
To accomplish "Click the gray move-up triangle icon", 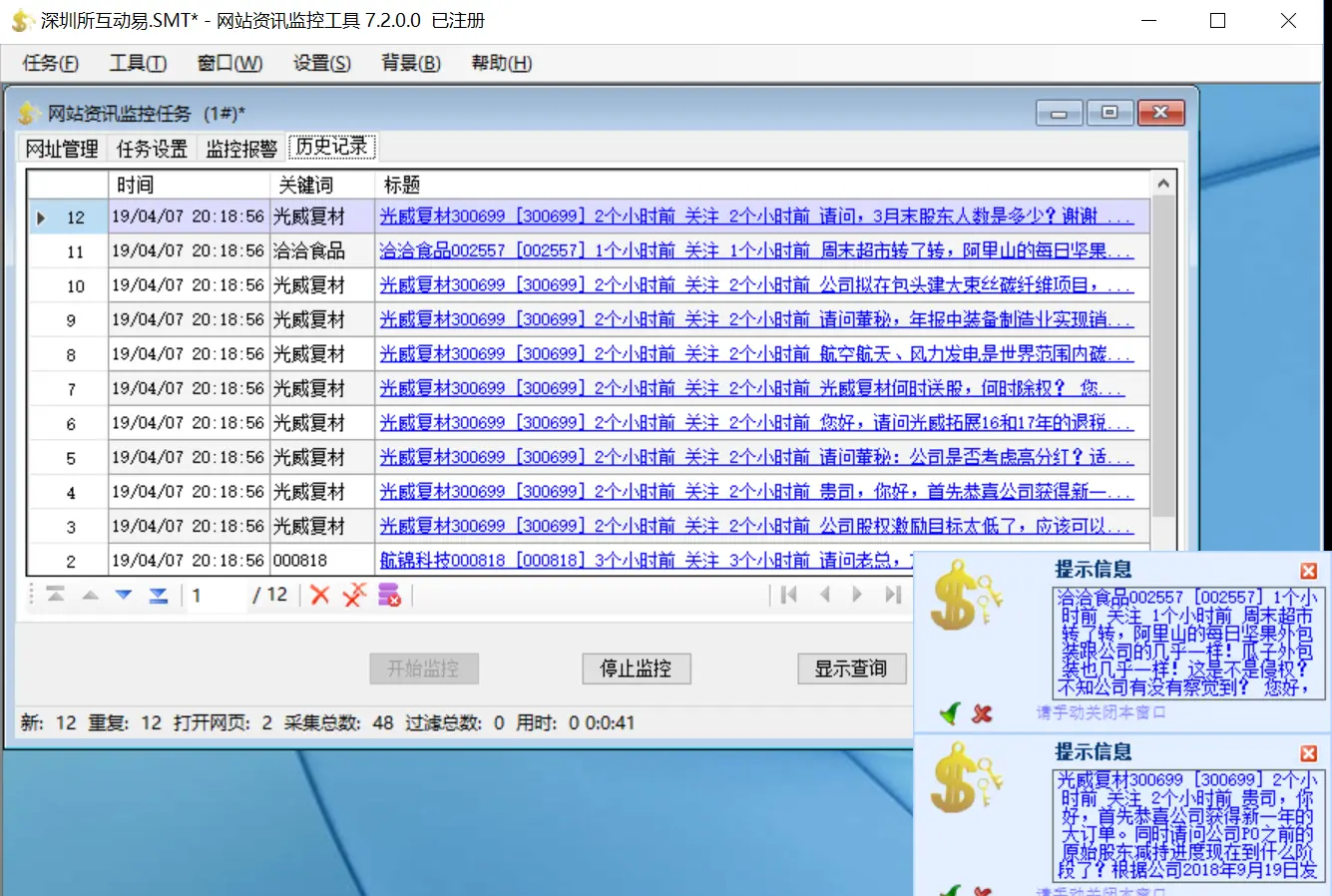I will (90, 595).
